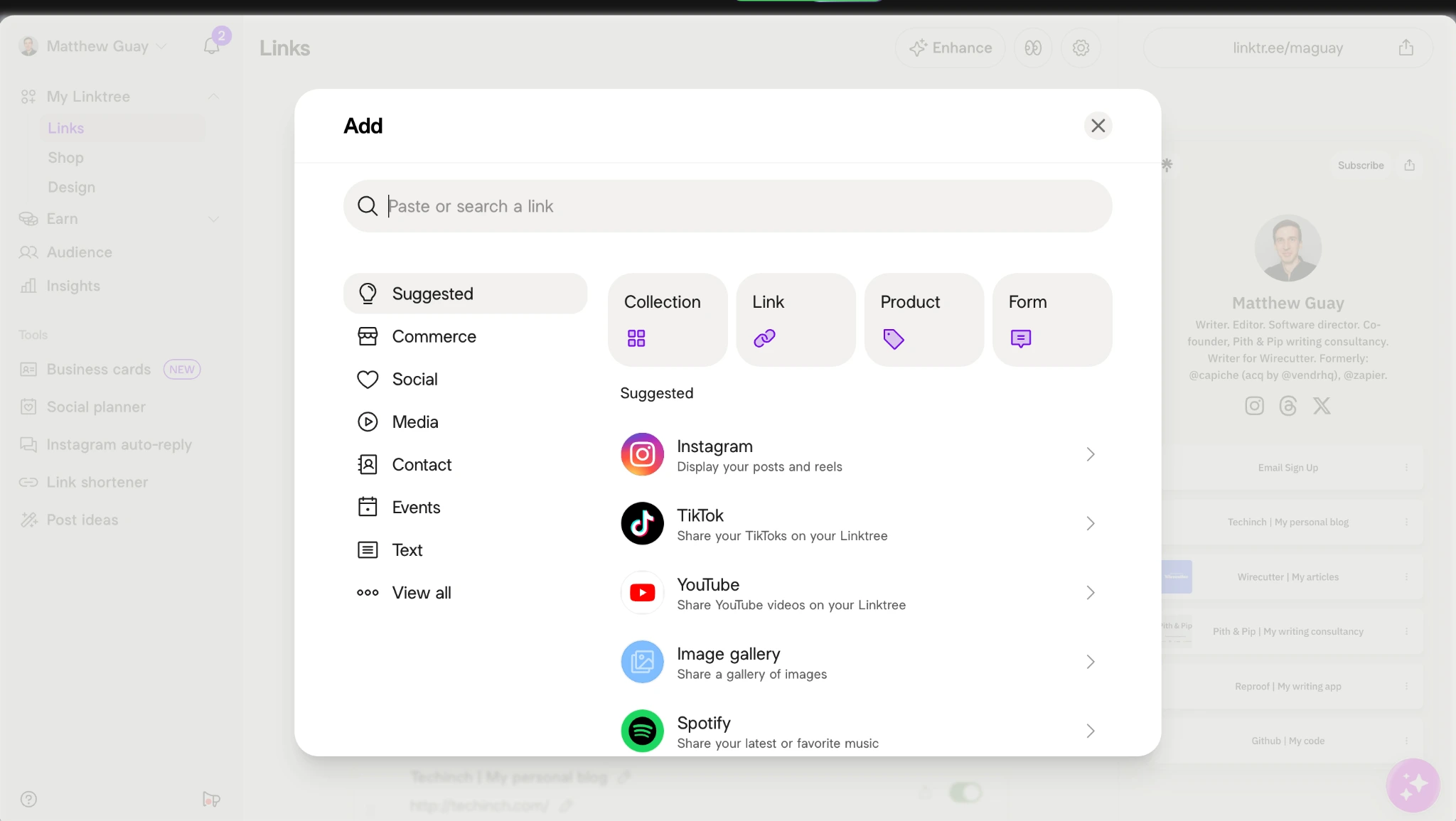This screenshot has width=1456, height=821.
Task: Open Github My code preview link
Action: pos(1288,741)
